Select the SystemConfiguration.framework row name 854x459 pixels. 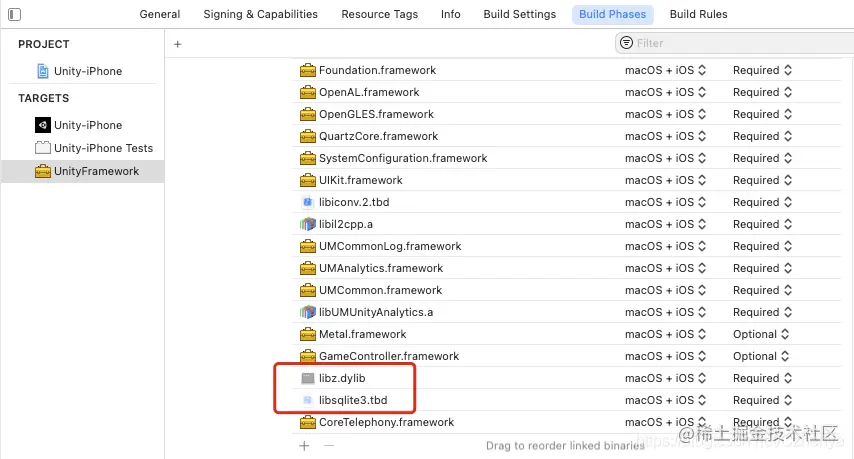pos(403,158)
